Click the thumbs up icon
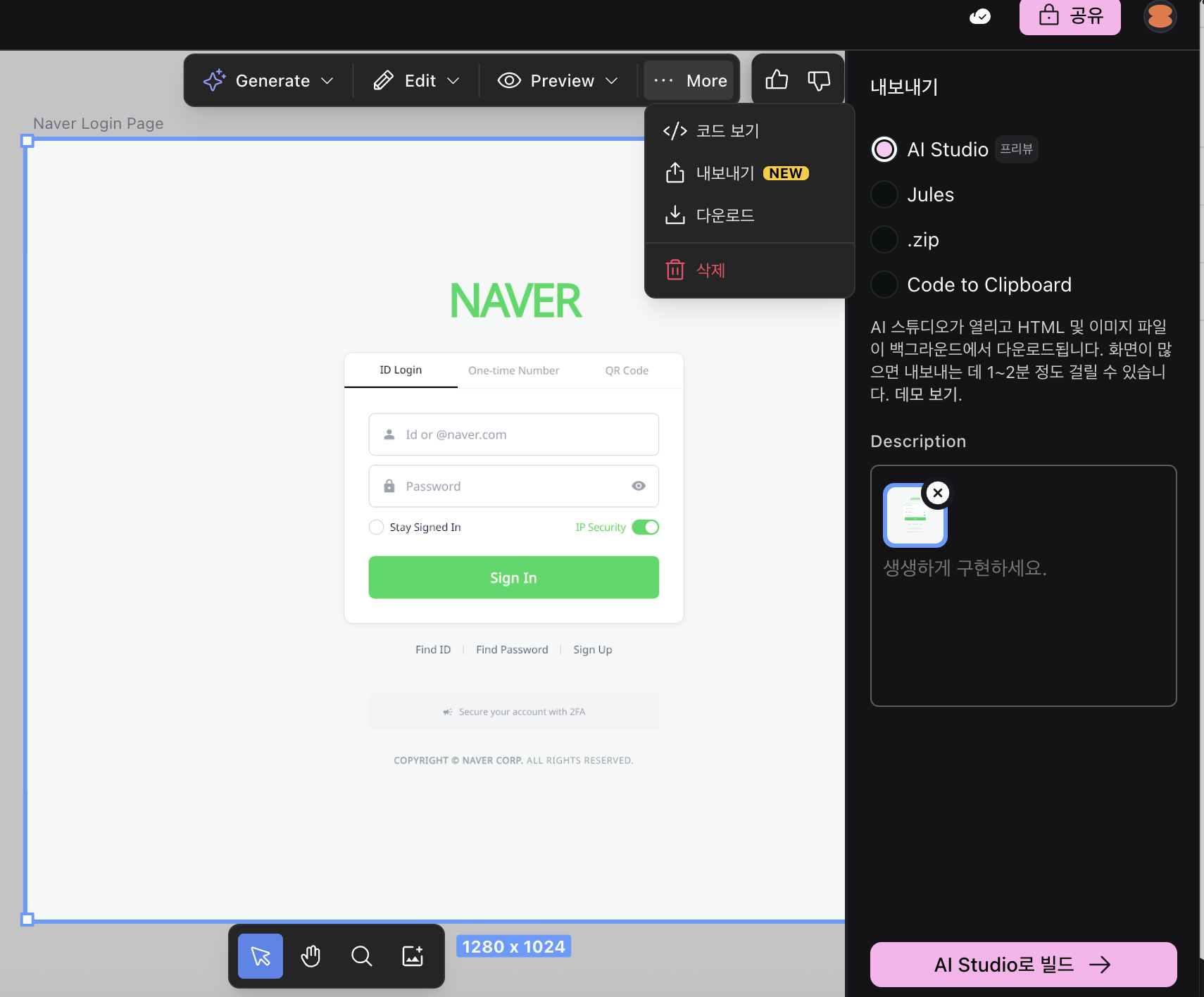 point(777,80)
